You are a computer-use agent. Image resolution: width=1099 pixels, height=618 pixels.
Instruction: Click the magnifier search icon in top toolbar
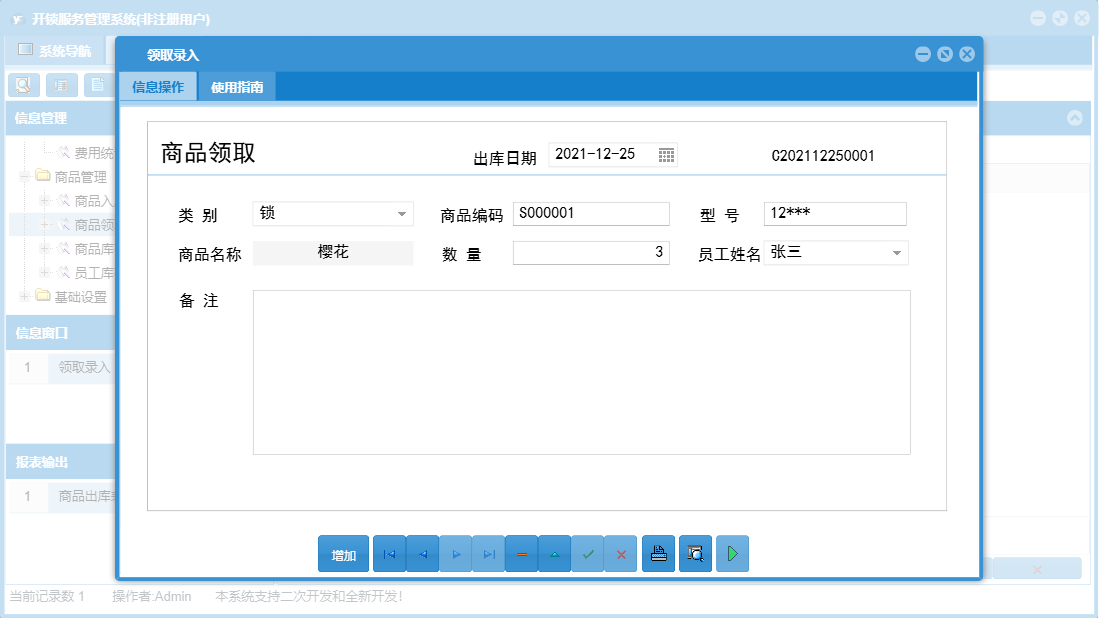23,84
